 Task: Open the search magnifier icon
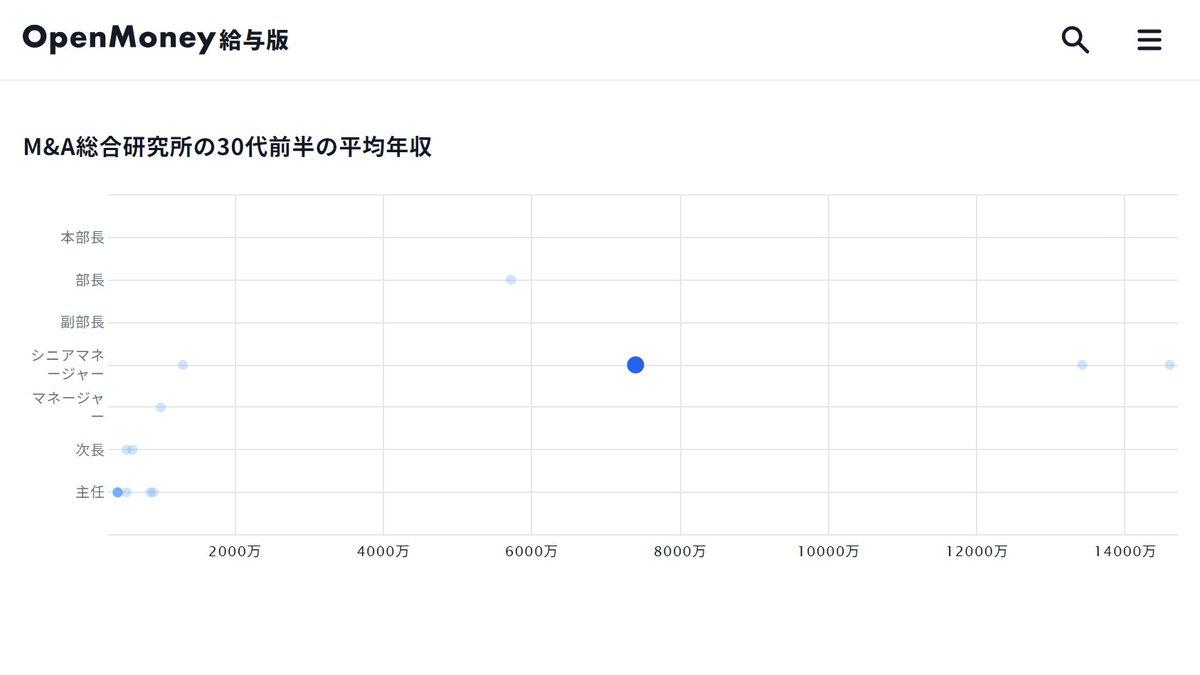[1075, 40]
